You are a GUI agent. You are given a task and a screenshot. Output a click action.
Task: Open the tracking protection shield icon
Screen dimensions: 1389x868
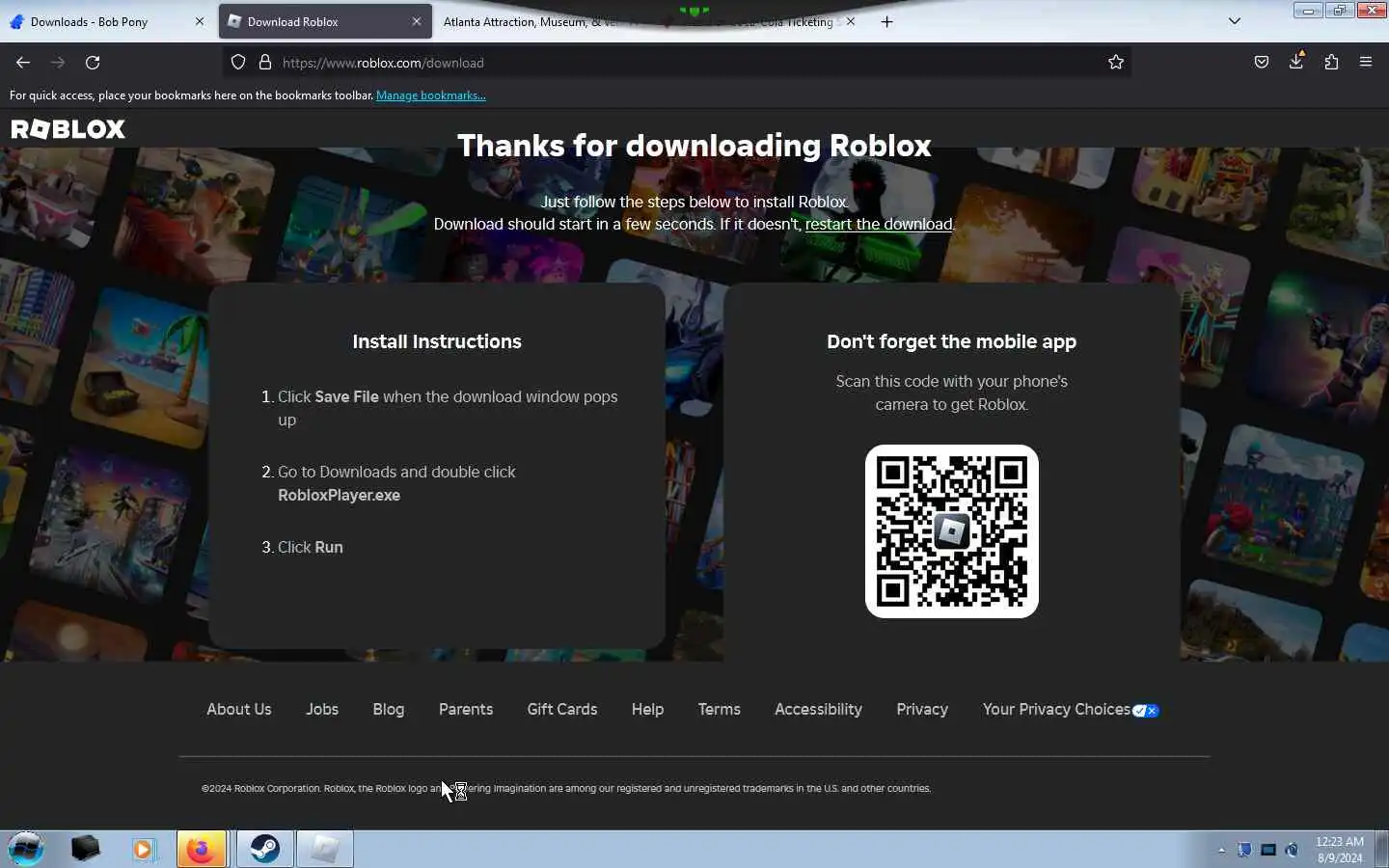(x=238, y=63)
